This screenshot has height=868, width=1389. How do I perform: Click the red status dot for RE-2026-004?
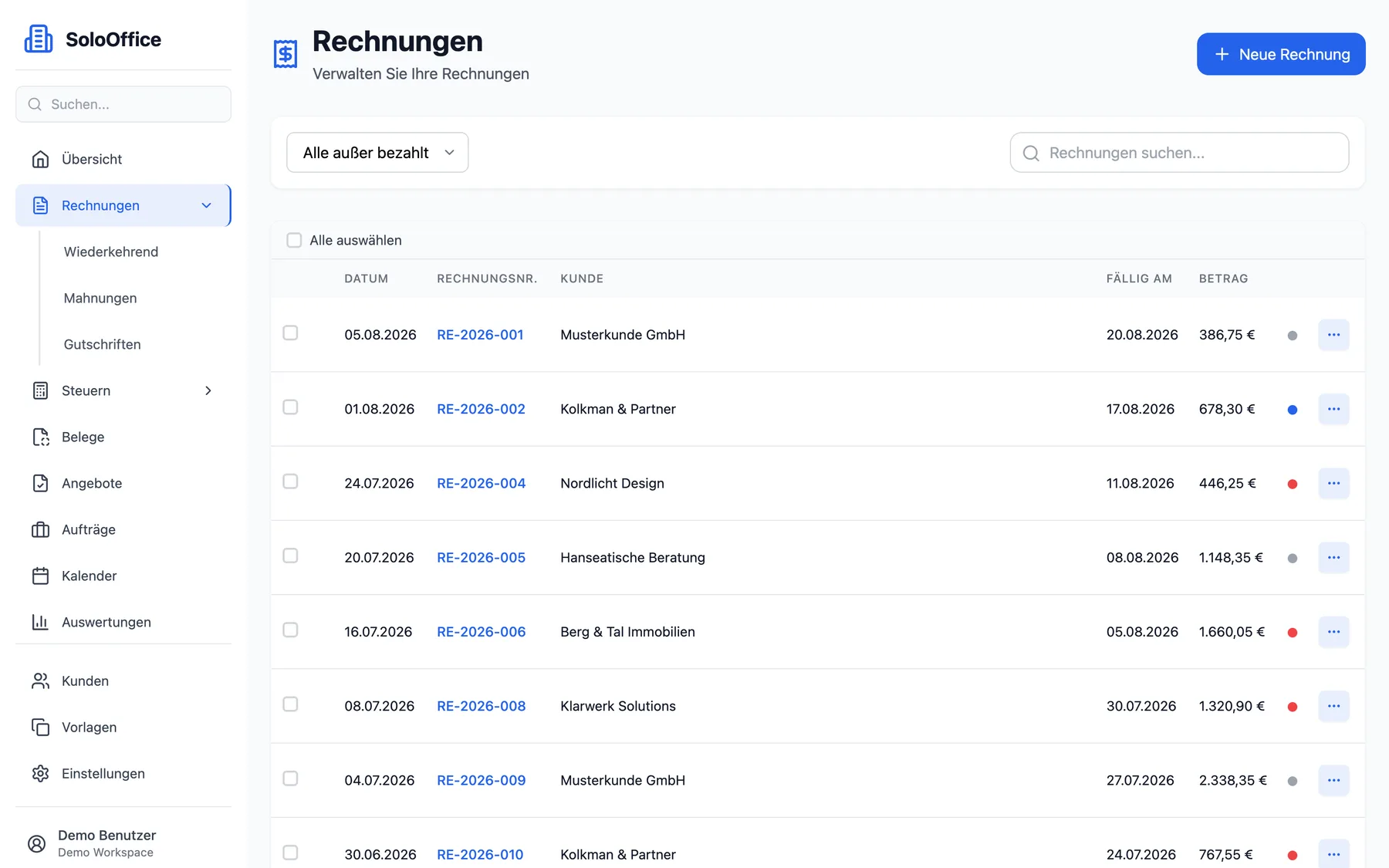point(1293,484)
